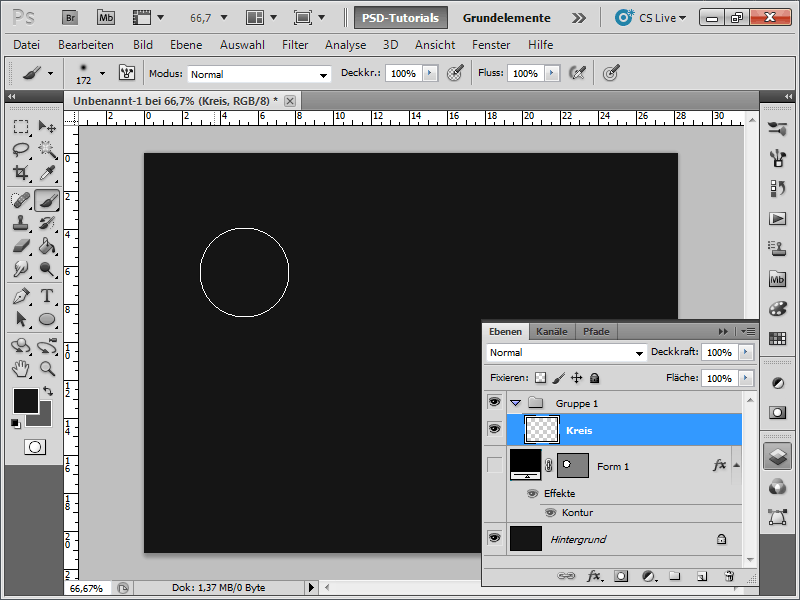
Task: Select the Rectangular Marquee tool
Action: (x=21, y=127)
